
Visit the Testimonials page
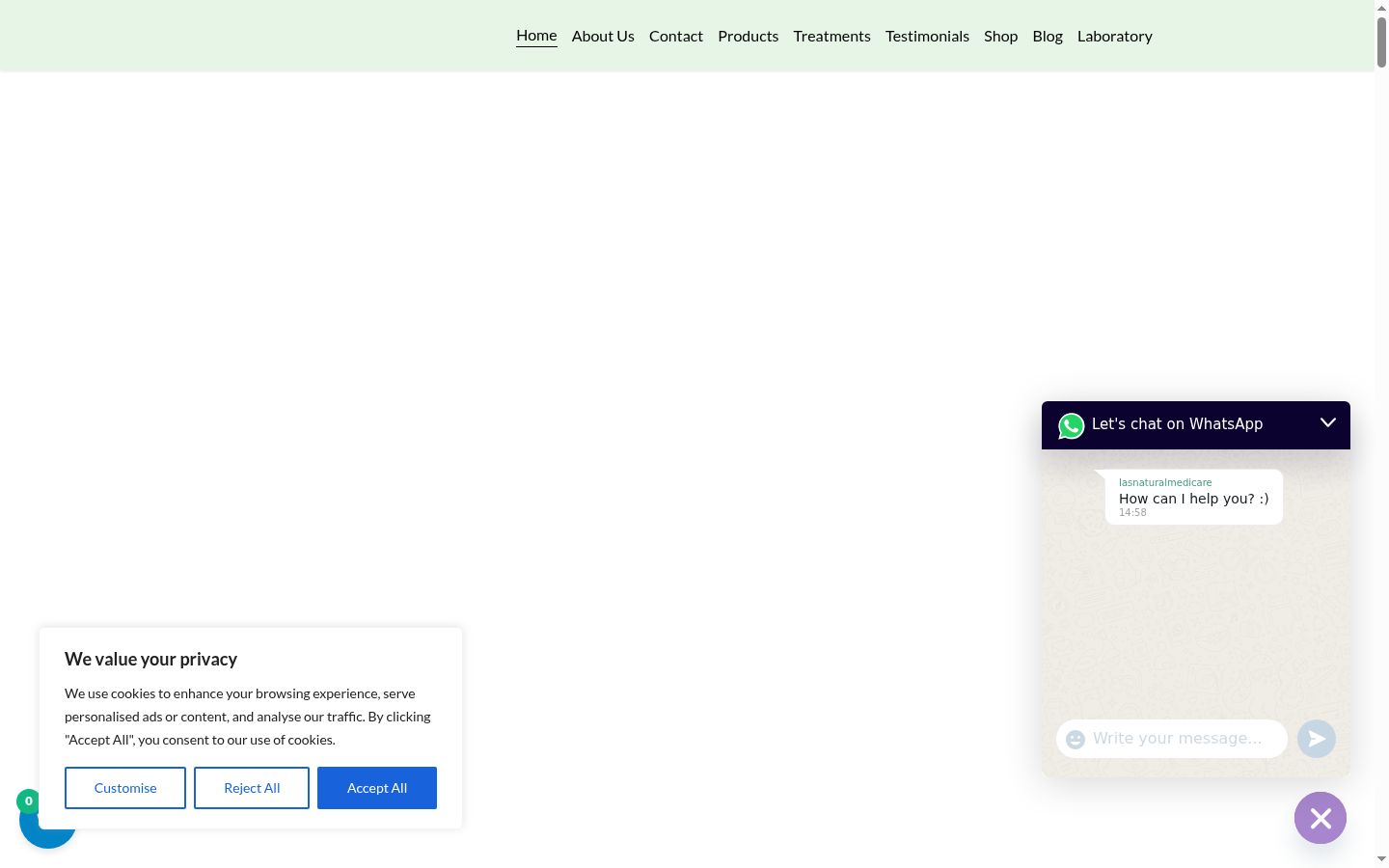(x=927, y=36)
